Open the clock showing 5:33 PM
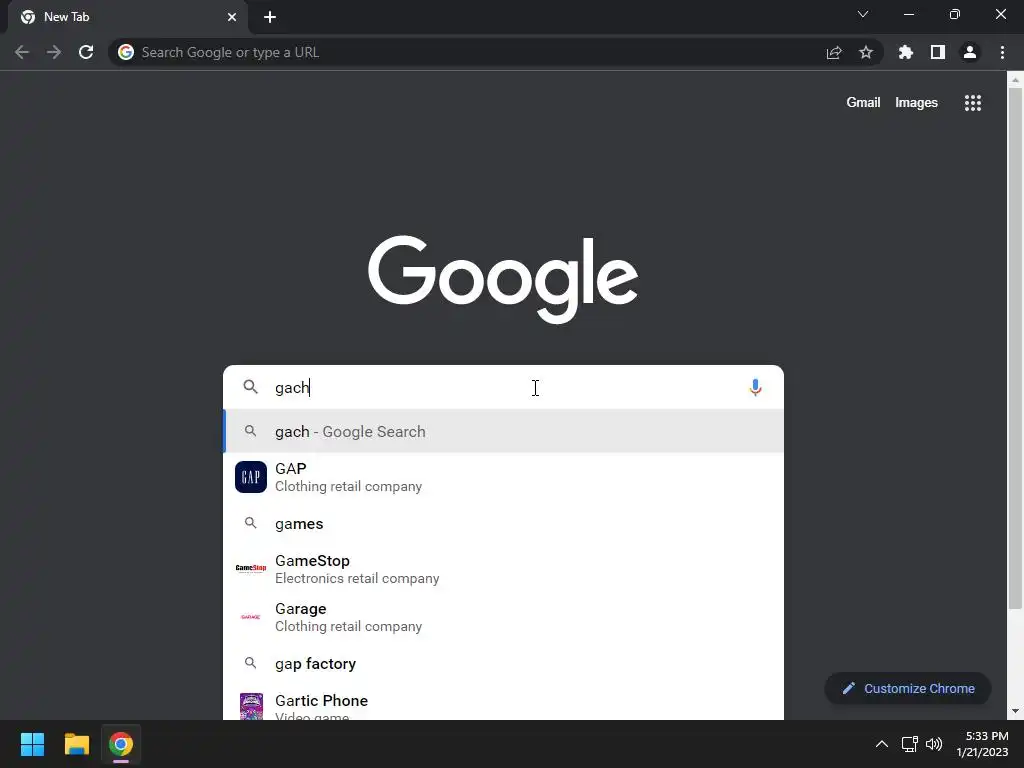The width and height of the screenshot is (1024, 768). point(982,744)
